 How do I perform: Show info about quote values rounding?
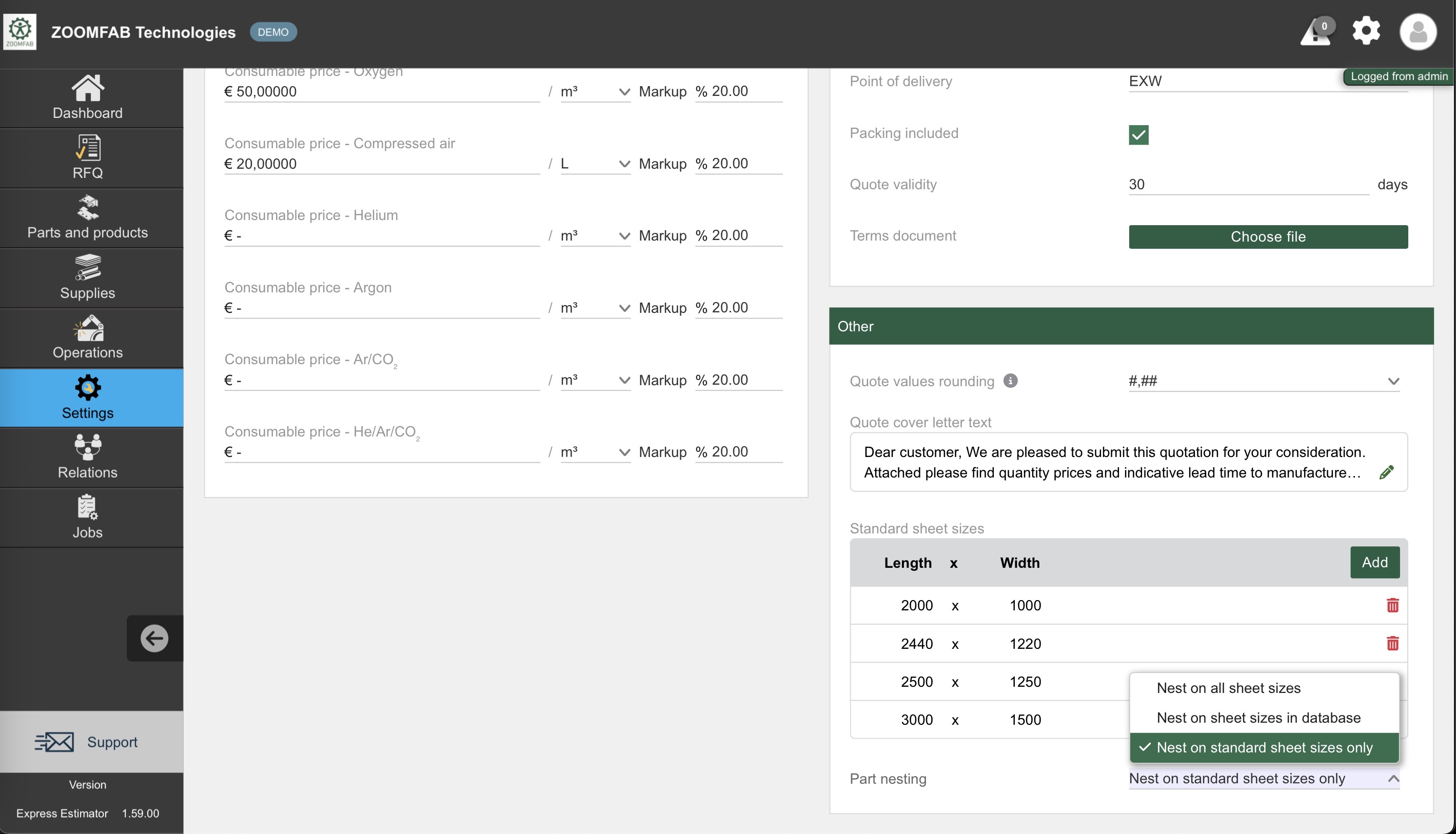point(1010,381)
